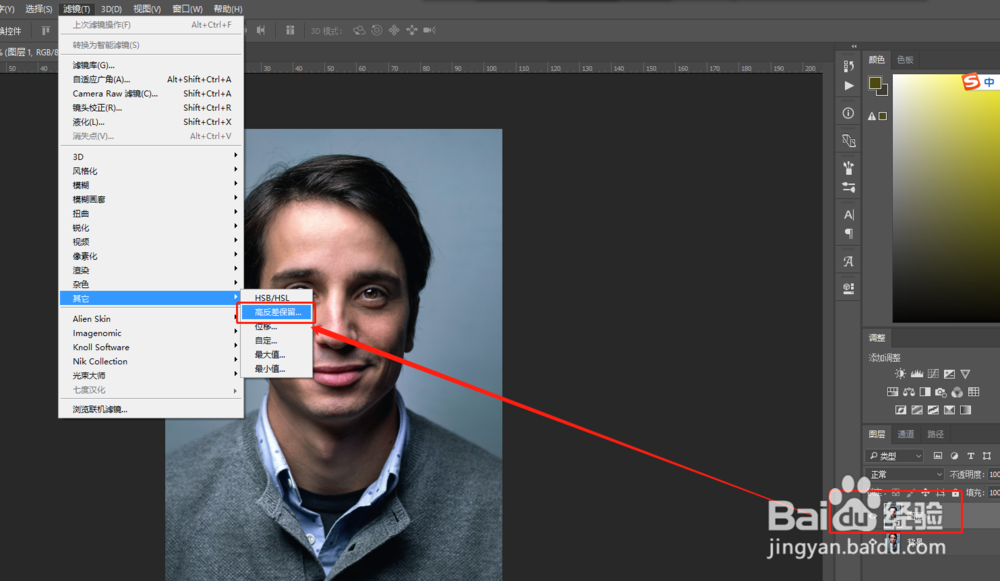The height and width of the screenshot is (581, 1000).
Task: Open the Actions panel play icon
Action: pos(848,85)
